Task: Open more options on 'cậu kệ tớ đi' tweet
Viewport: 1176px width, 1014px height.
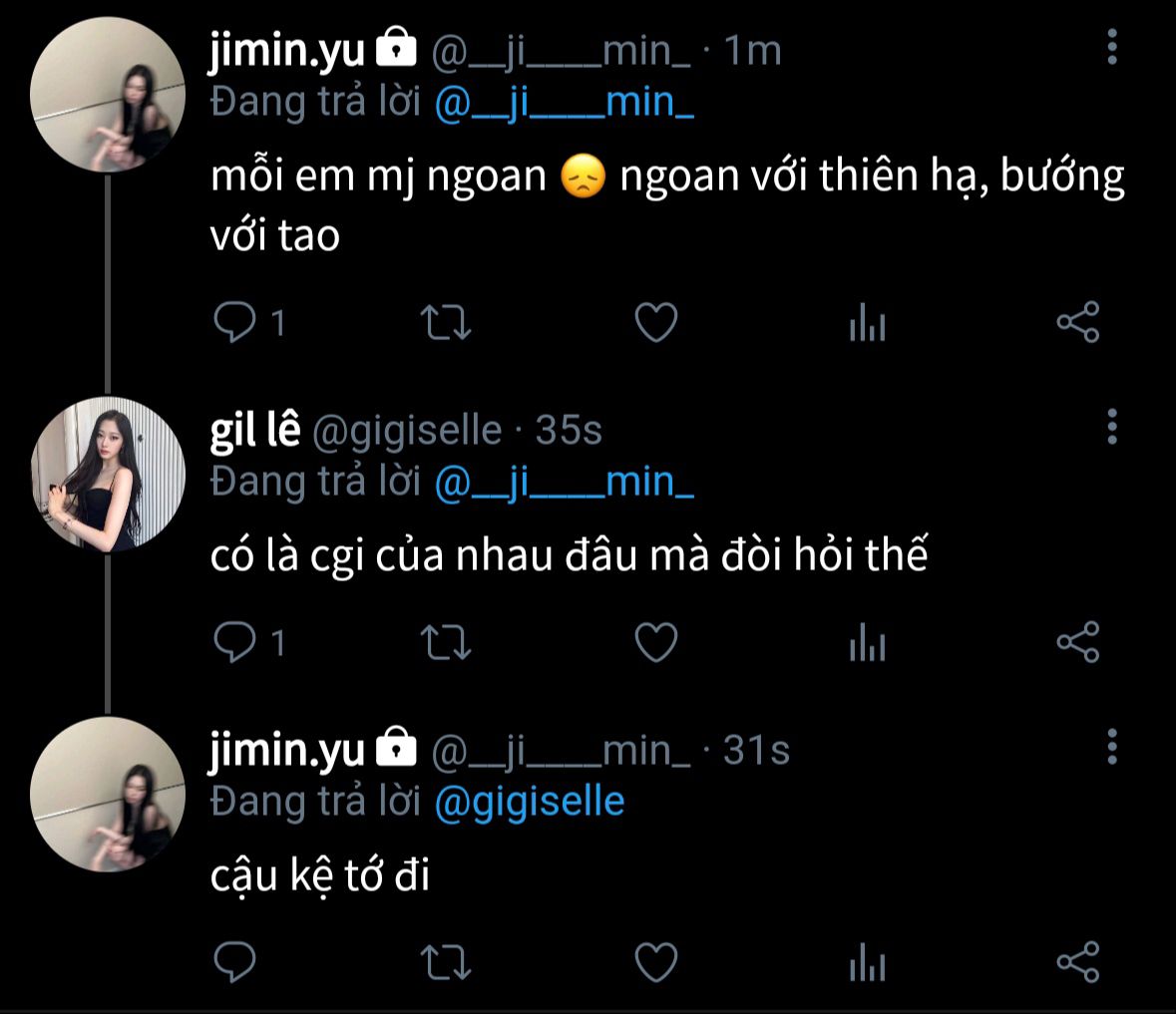Action: coord(1112,746)
